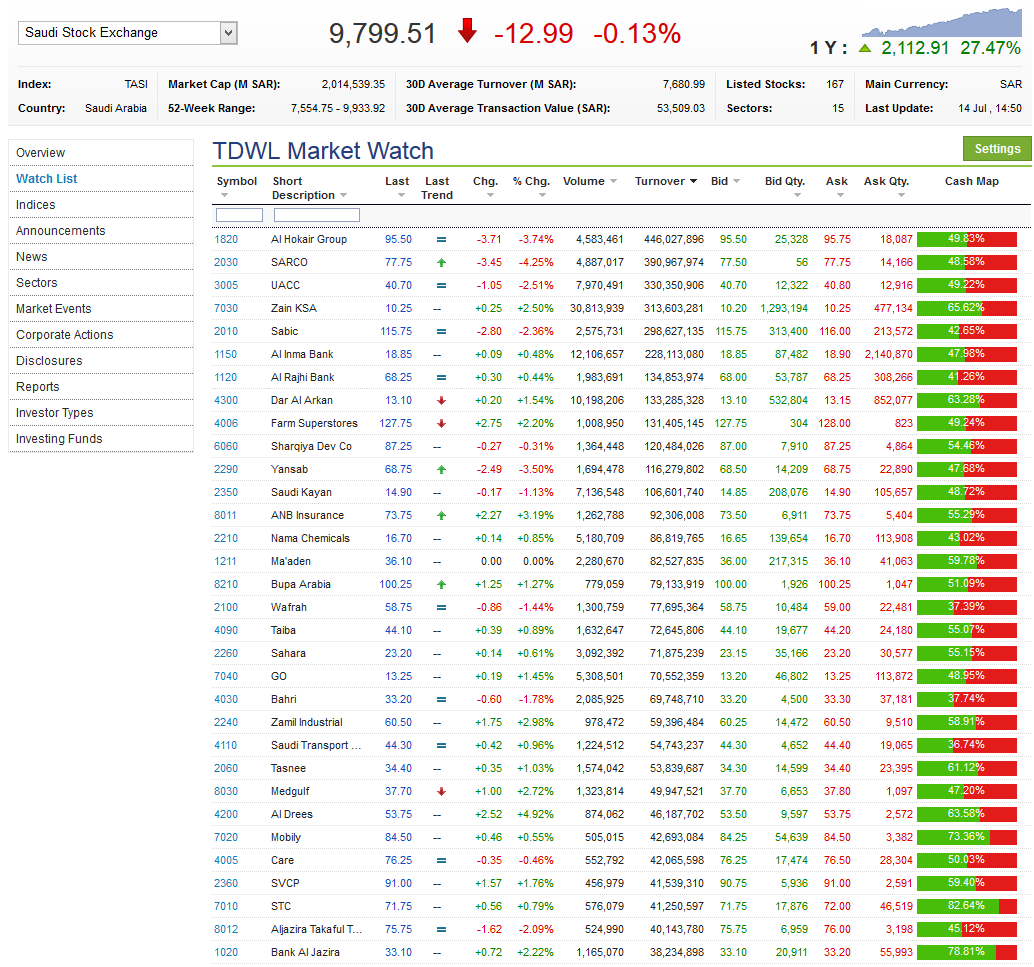This screenshot has width=1034, height=967.
Task: Go to Corporate Actions in the sidebar
Action: coord(101,335)
